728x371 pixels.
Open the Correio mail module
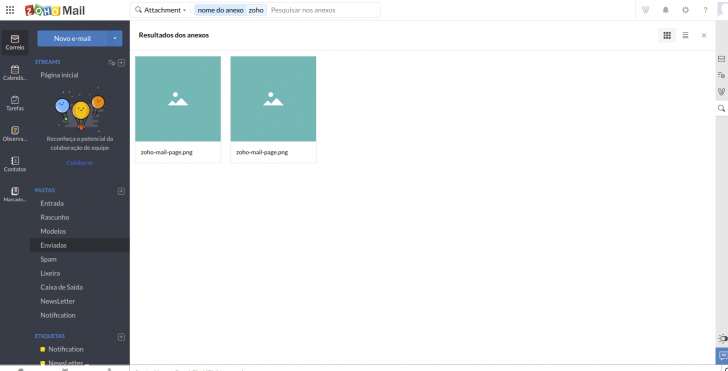(x=15, y=43)
